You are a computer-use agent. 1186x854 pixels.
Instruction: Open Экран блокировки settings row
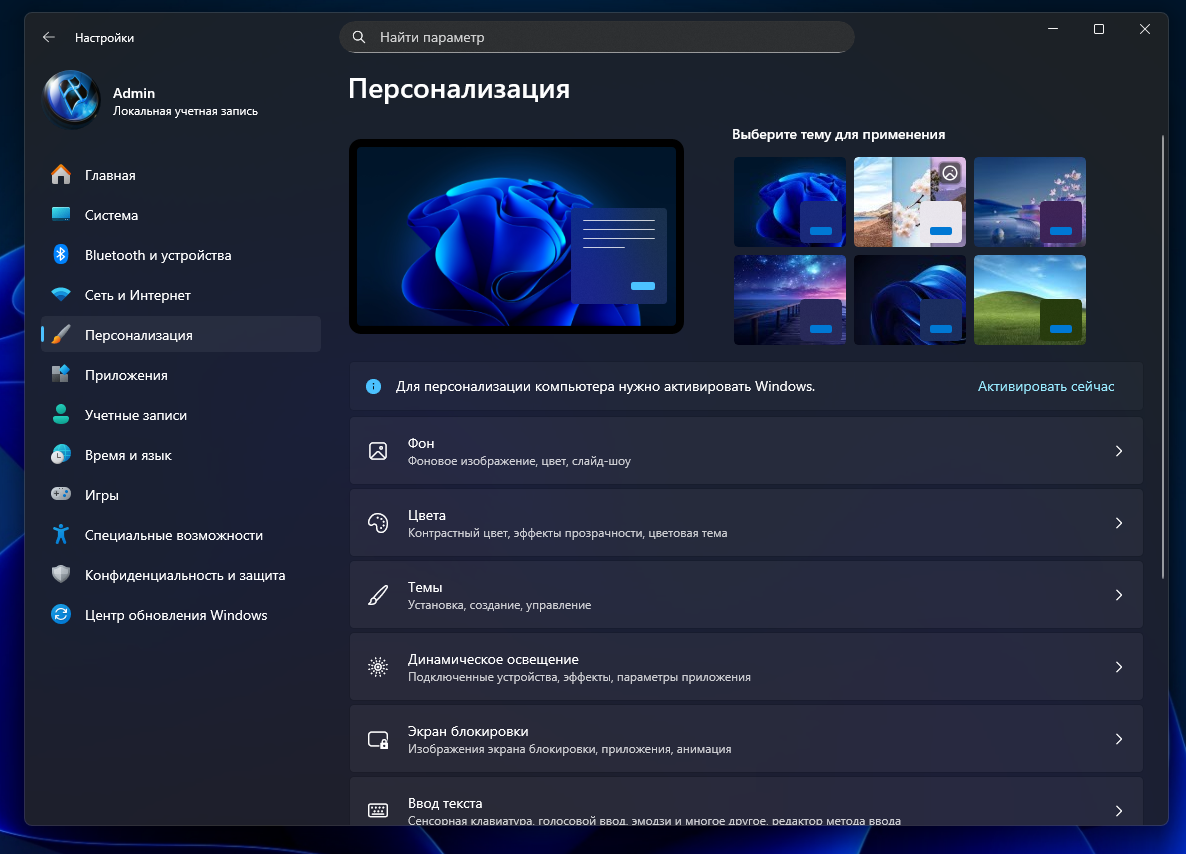pos(746,739)
